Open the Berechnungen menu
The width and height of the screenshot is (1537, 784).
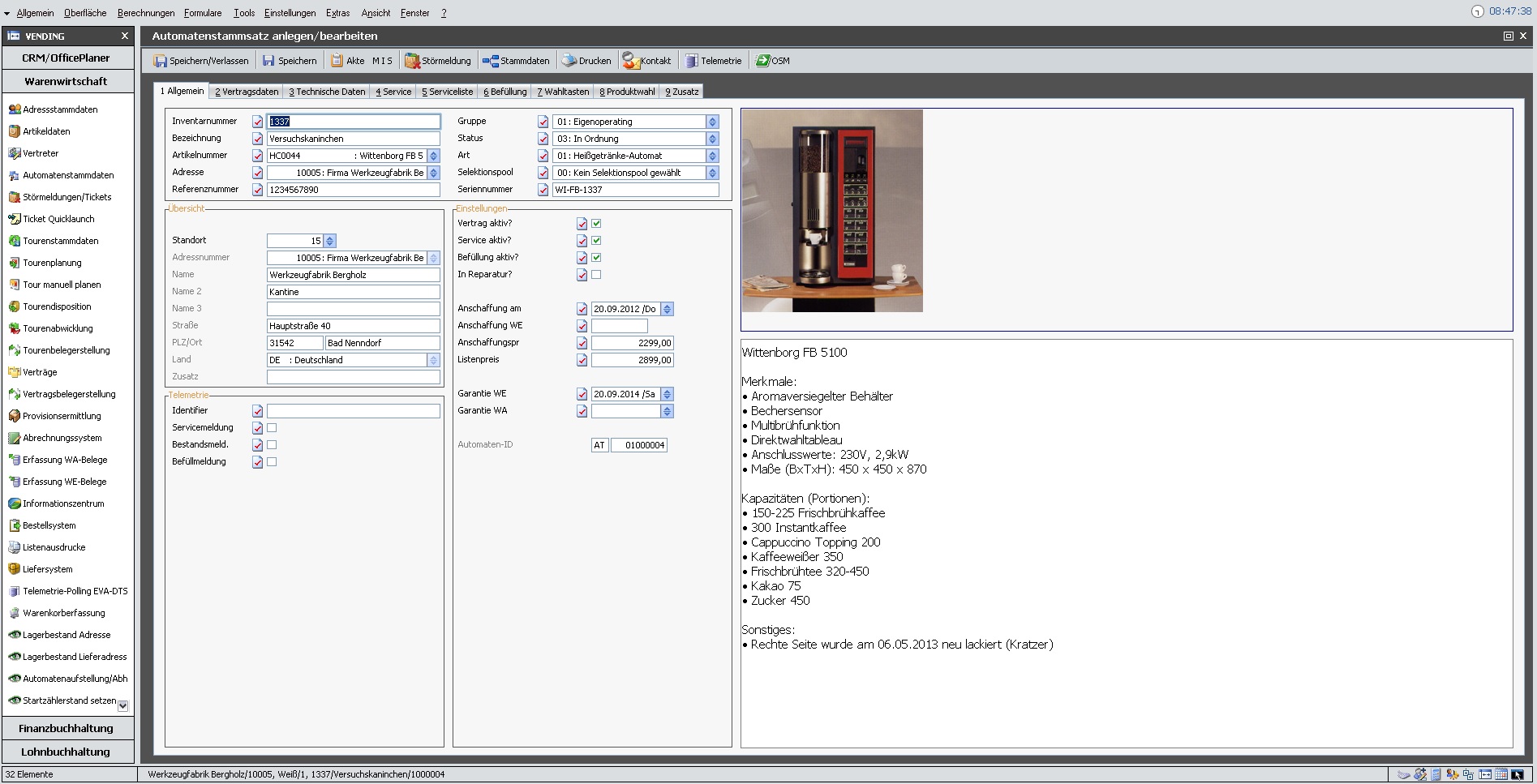(x=146, y=13)
